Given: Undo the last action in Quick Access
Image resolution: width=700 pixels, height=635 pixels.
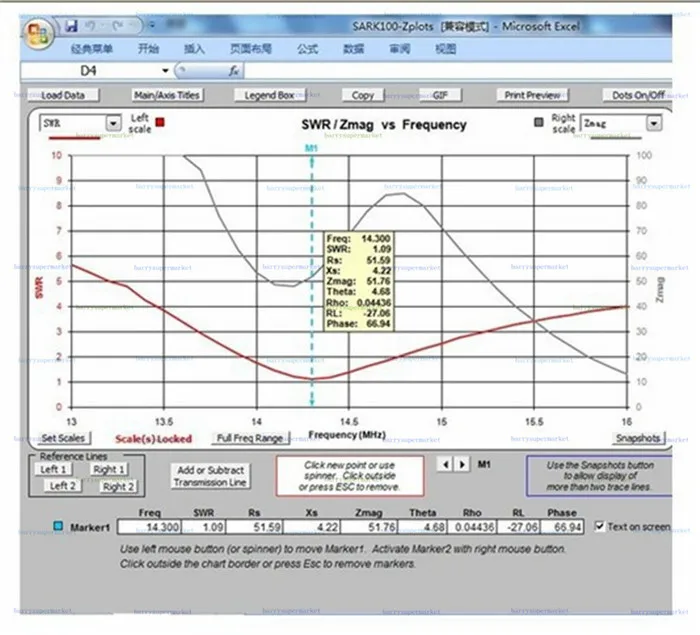Looking at the screenshot, I should pos(90,26).
